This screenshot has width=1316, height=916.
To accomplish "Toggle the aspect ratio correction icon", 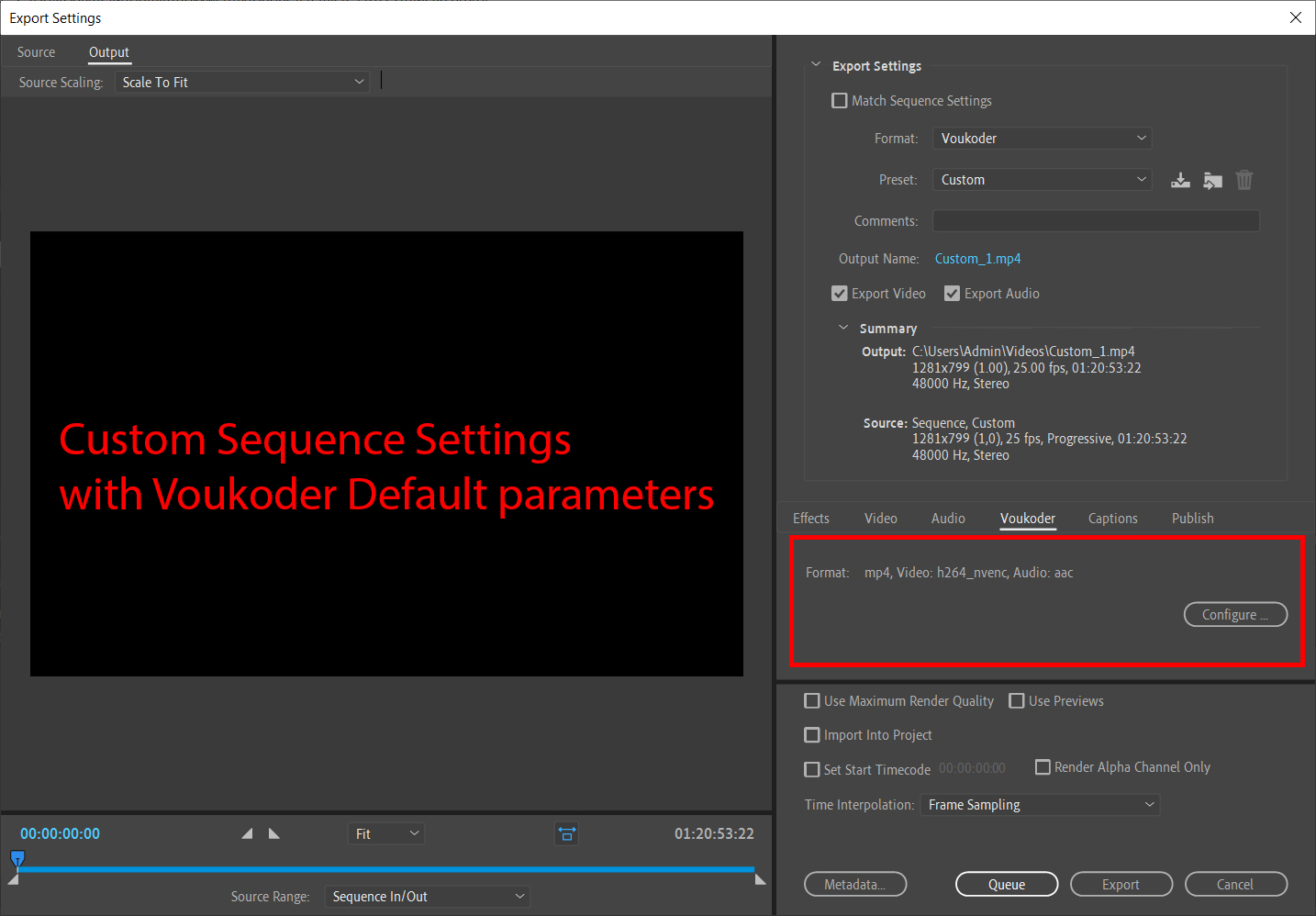I will tap(566, 833).
